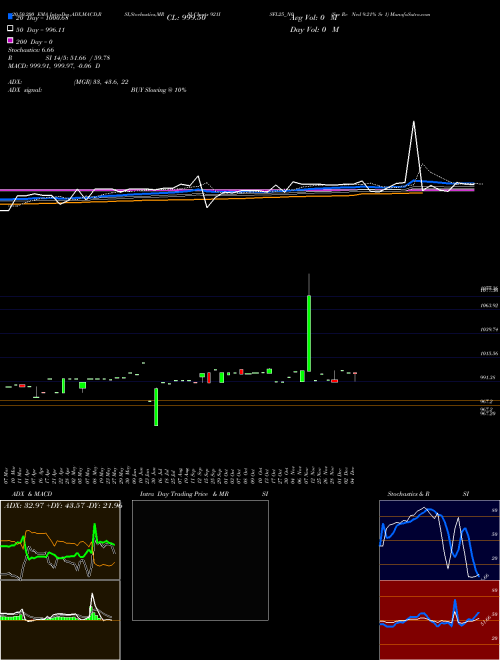
Task: Click the 1039.74 price axis label
Action: pos(489,330)
